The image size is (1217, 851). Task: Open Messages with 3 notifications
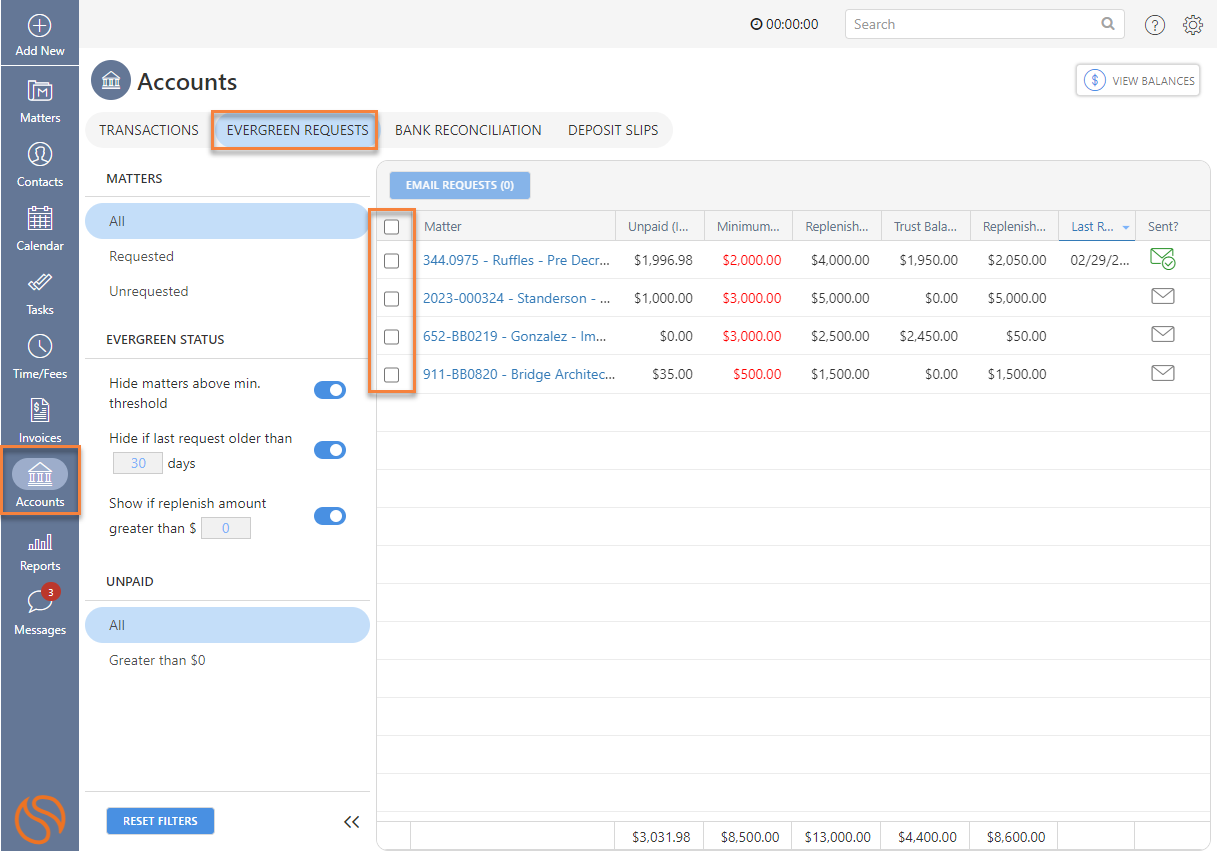coord(40,603)
